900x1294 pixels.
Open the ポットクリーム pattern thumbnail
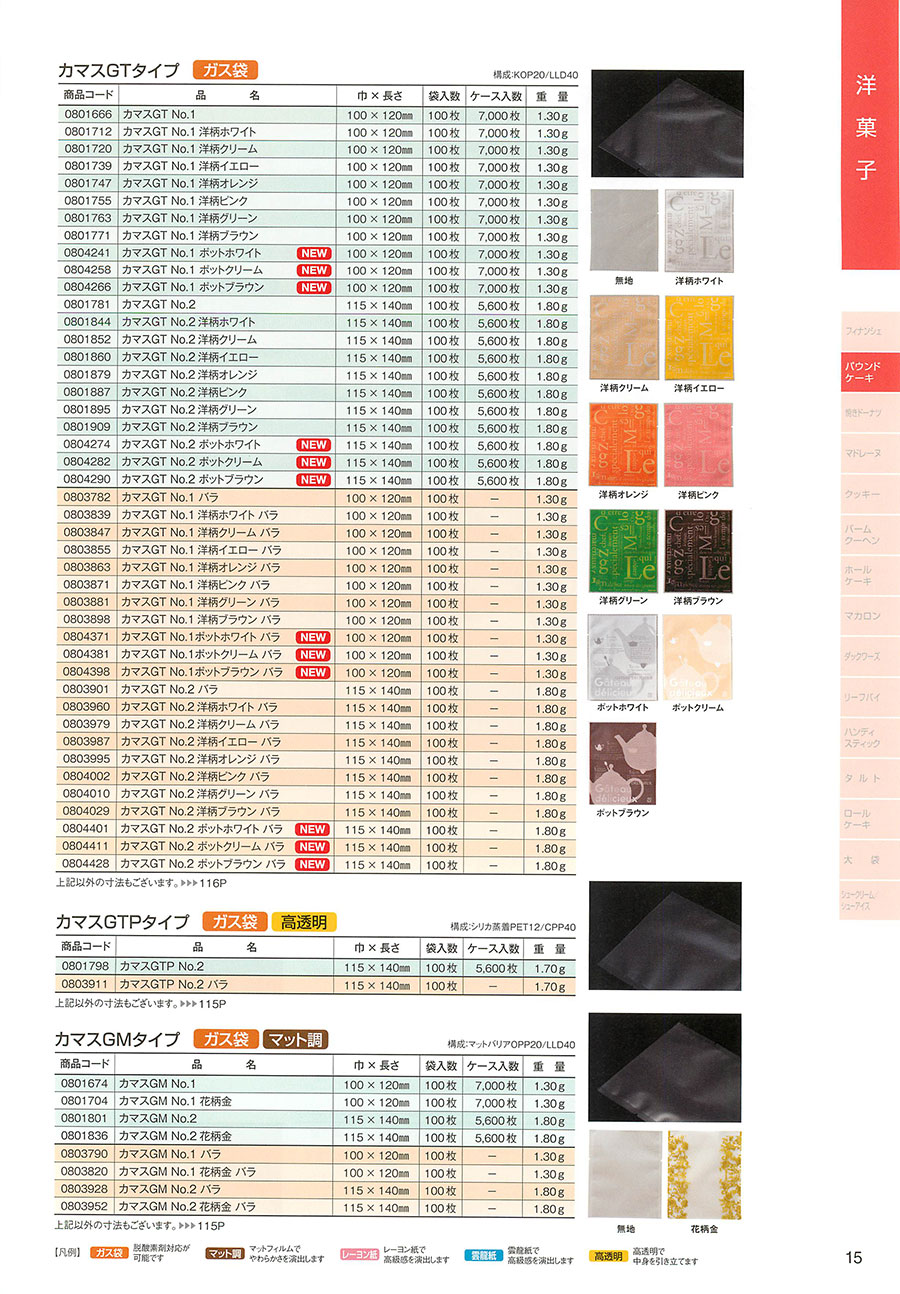pos(698,656)
